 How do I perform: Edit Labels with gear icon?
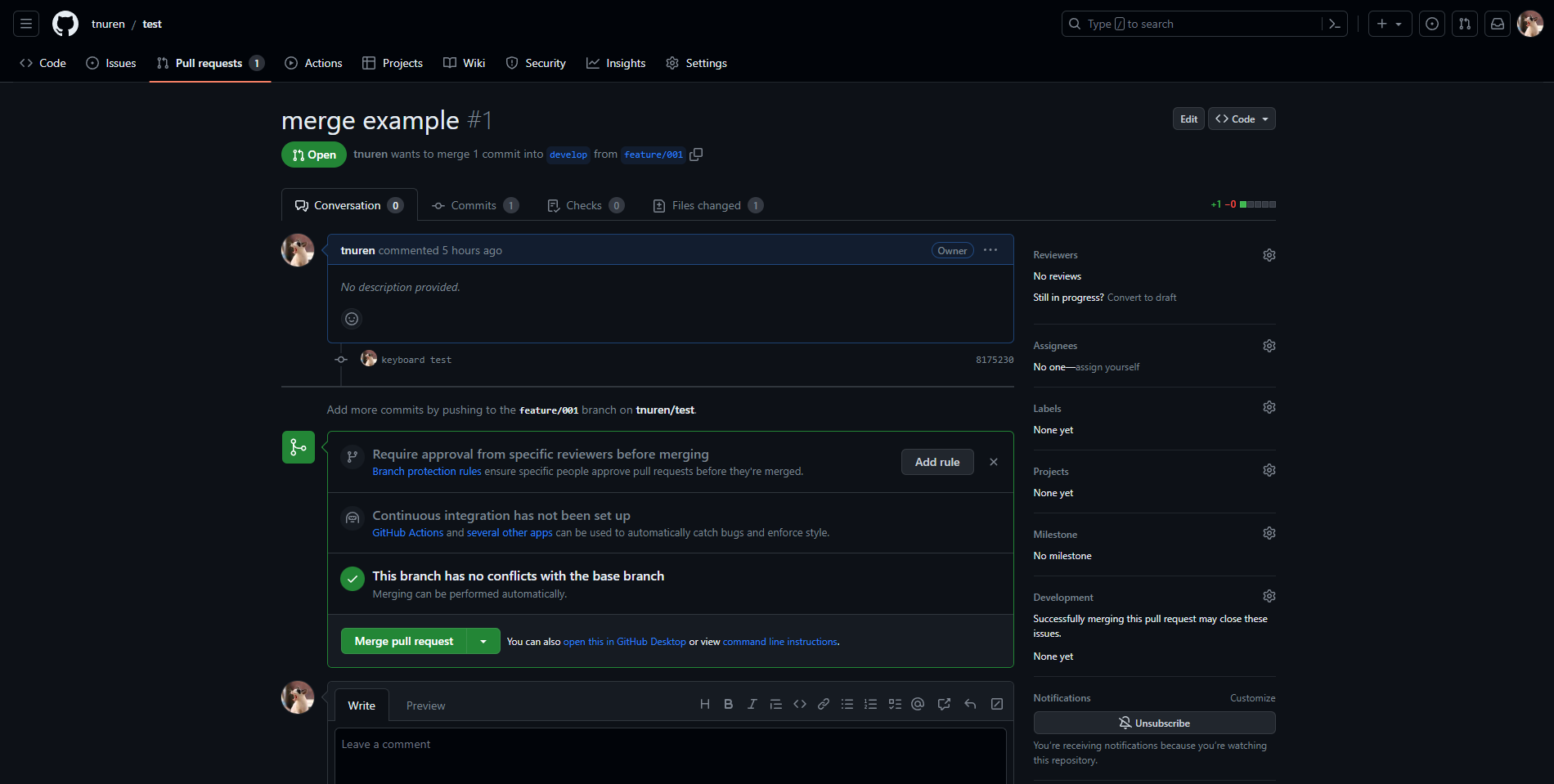click(1269, 407)
